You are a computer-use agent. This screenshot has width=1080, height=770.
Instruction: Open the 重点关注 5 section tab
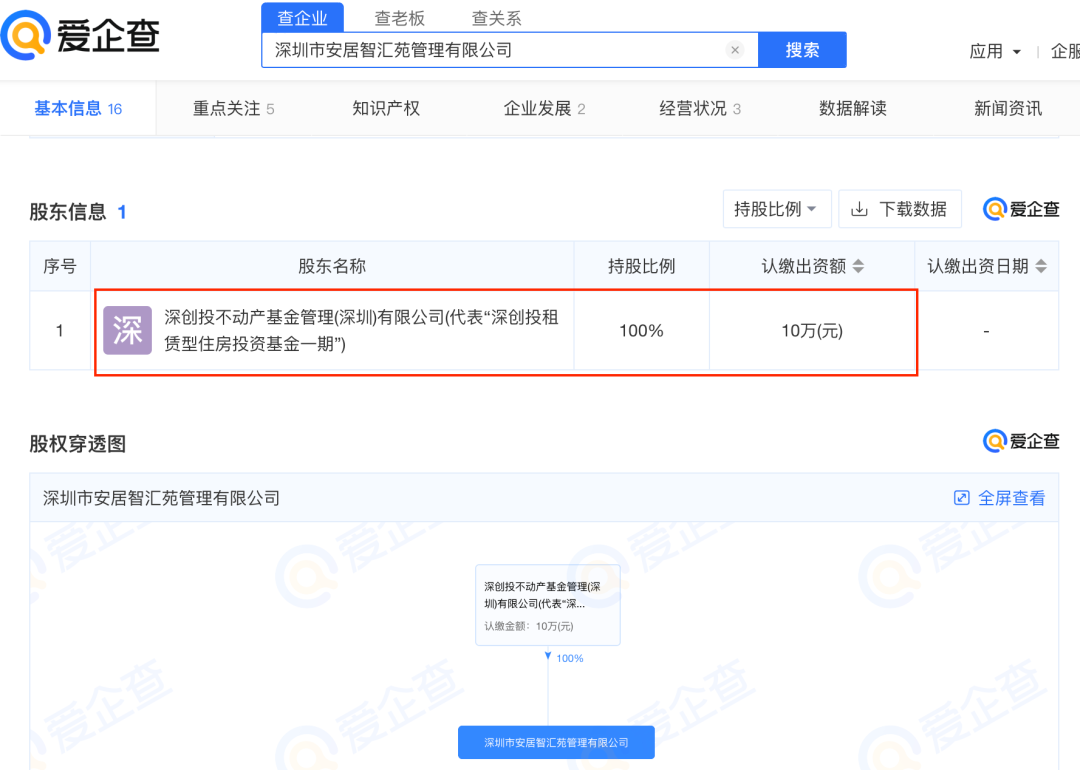click(233, 108)
